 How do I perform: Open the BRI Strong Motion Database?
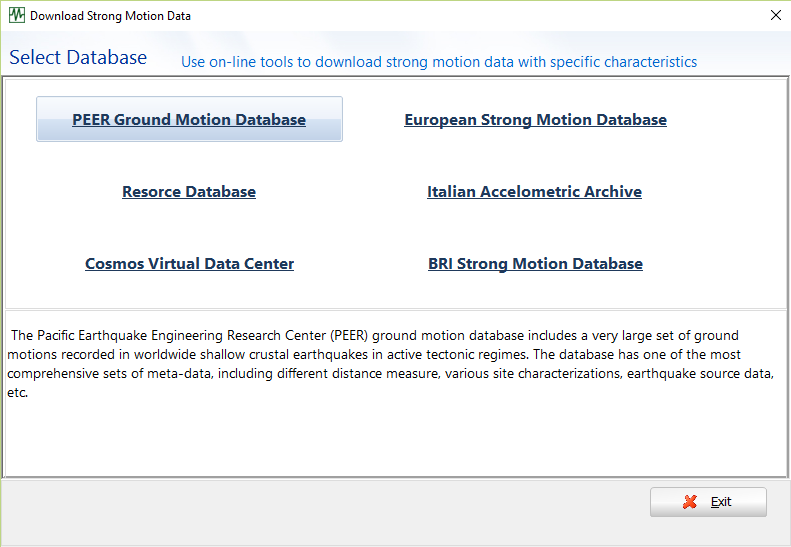coord(535,264)
